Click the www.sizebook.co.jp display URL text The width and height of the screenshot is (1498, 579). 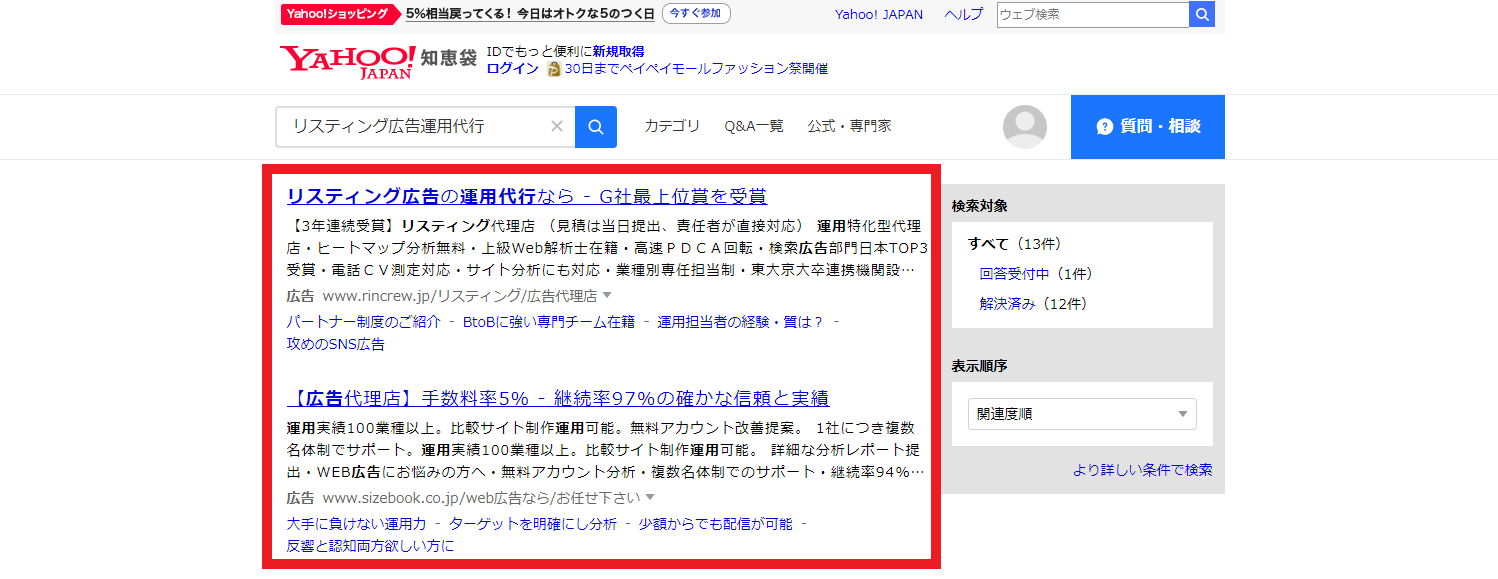[x=481, y=497]
